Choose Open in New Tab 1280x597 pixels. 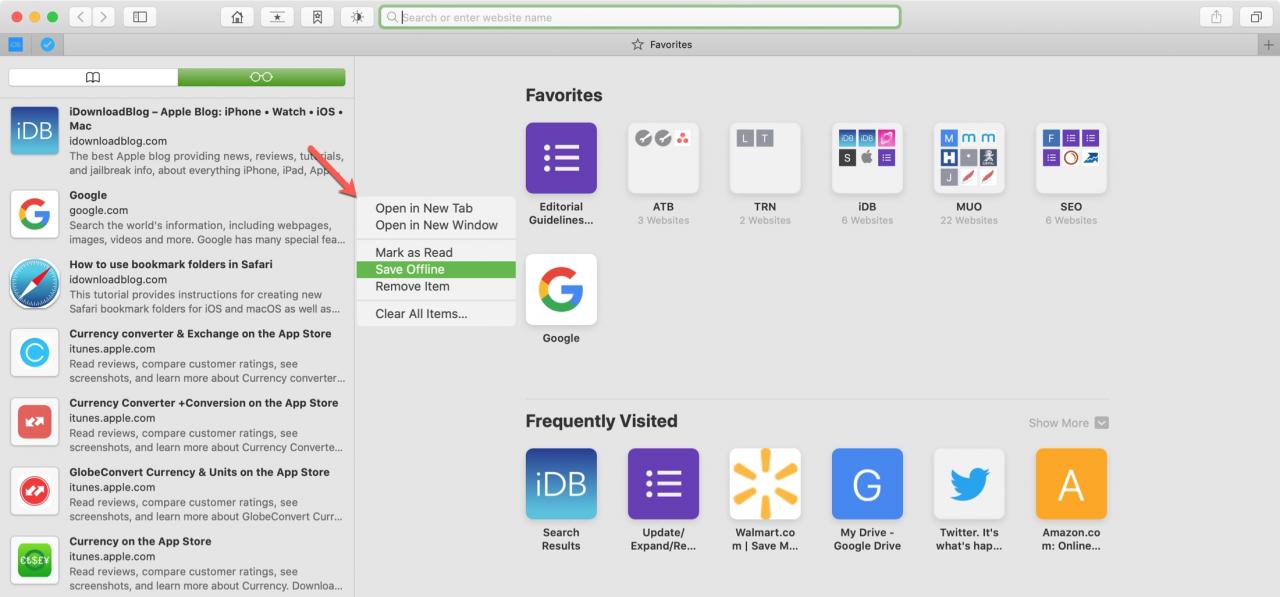click(x=436, y=208)
